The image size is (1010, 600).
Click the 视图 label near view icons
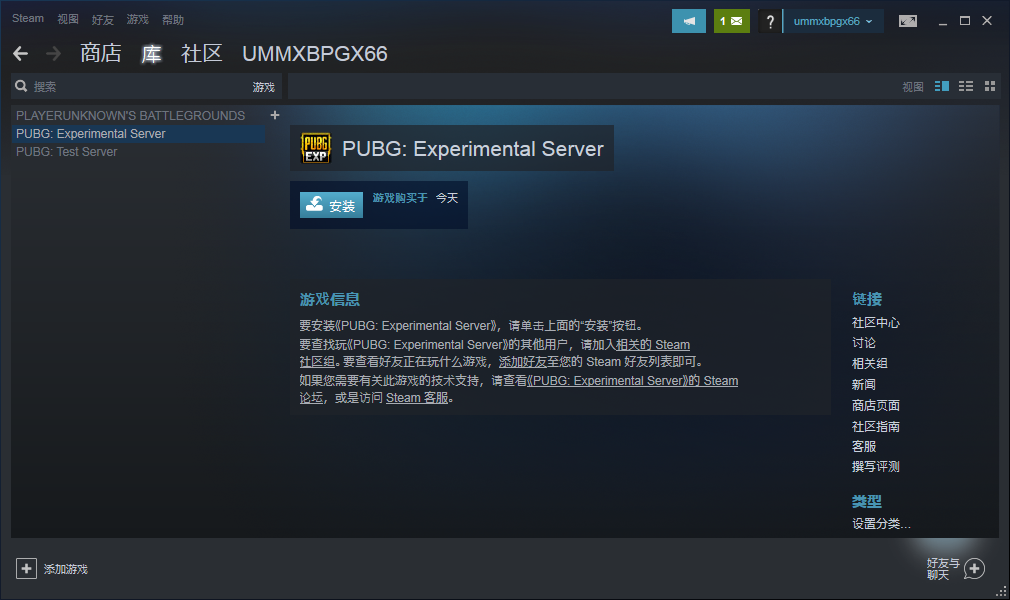[x=913, y=86]
